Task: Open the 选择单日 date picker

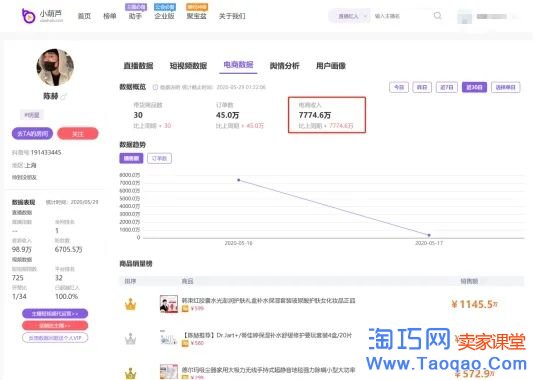Action: pos(506,87)
